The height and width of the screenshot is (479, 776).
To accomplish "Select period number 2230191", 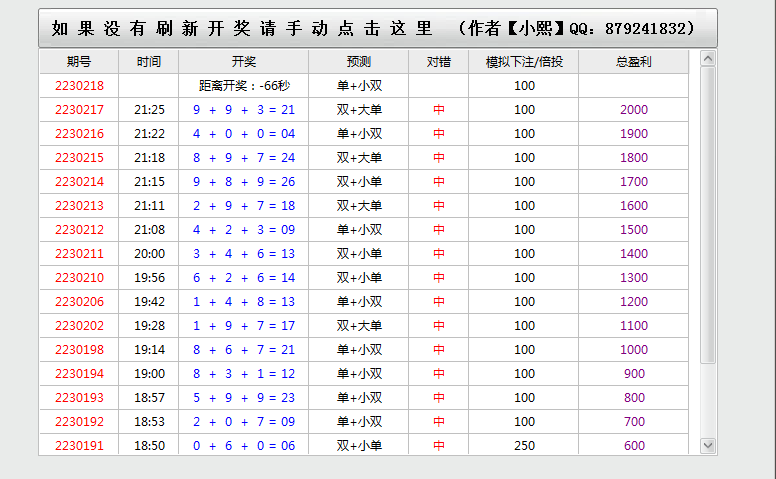I will tap(79, 446).
